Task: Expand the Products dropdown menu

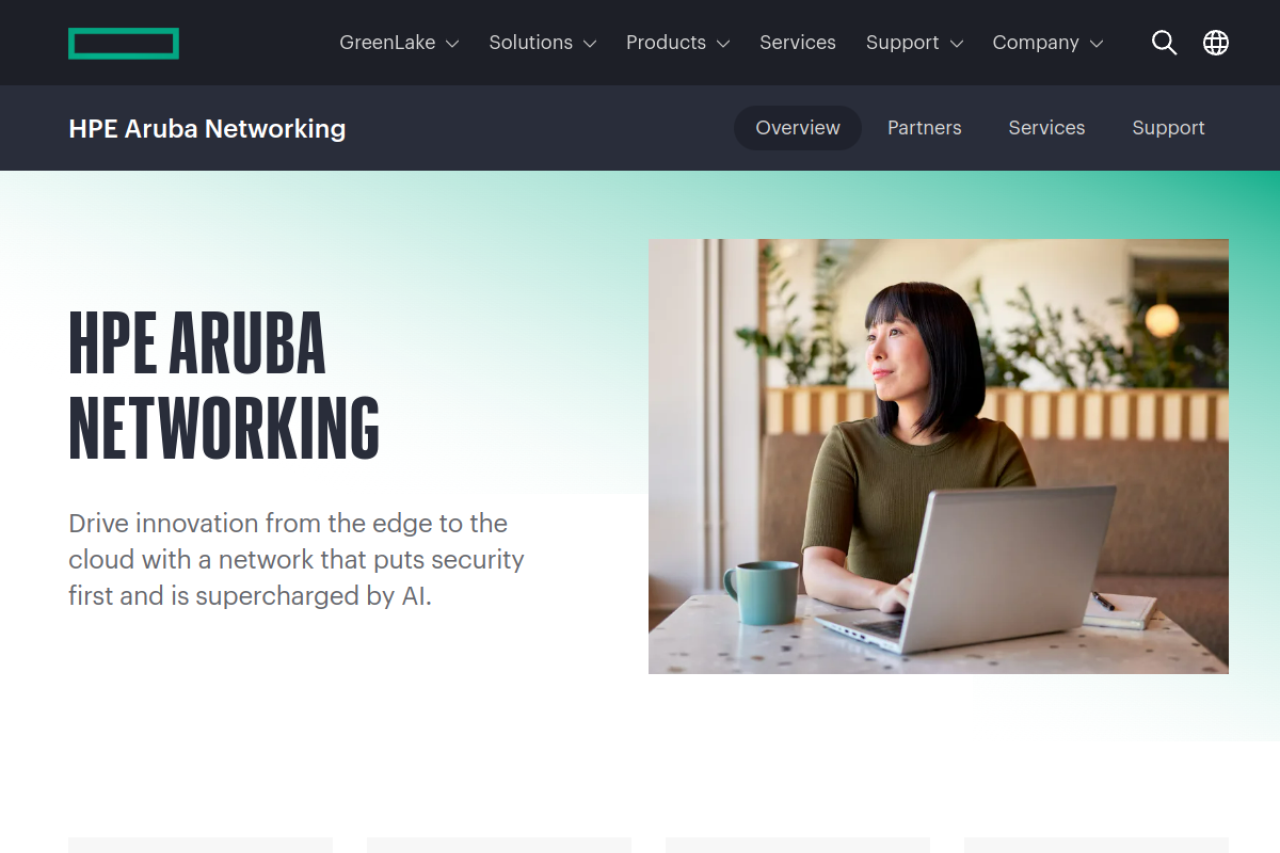Action: pyautogui.click(x=678, y=43)
